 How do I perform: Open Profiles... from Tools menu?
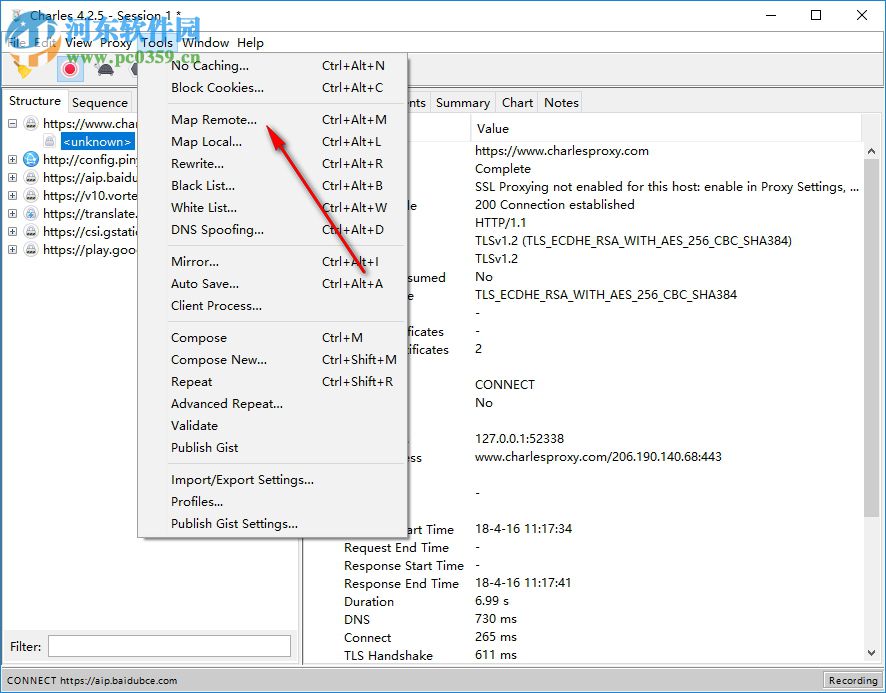coord(272,502)
